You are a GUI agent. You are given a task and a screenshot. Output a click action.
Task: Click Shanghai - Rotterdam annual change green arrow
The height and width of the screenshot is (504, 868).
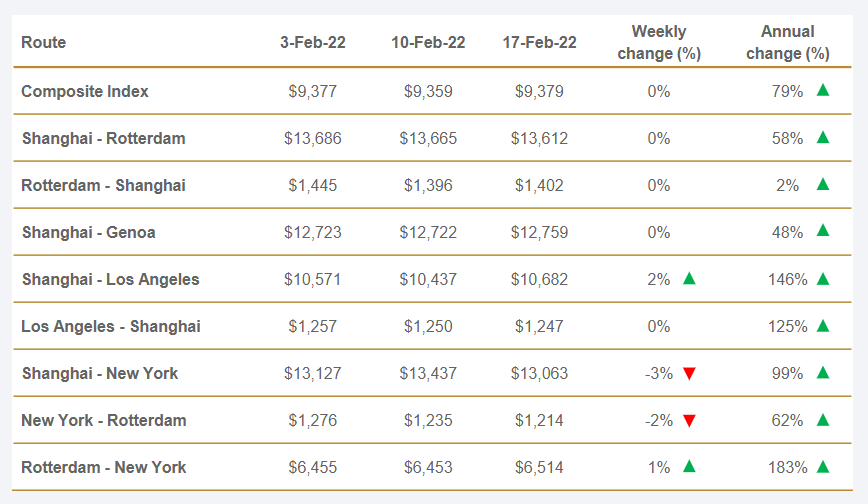tap(823, 137)
